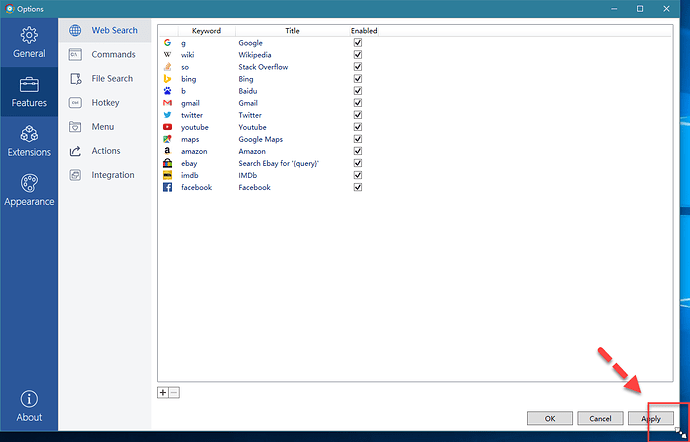This screenshot has width=690, height=442.
Task: Click the Options app icon in title bar
Action: pos(9,9)
